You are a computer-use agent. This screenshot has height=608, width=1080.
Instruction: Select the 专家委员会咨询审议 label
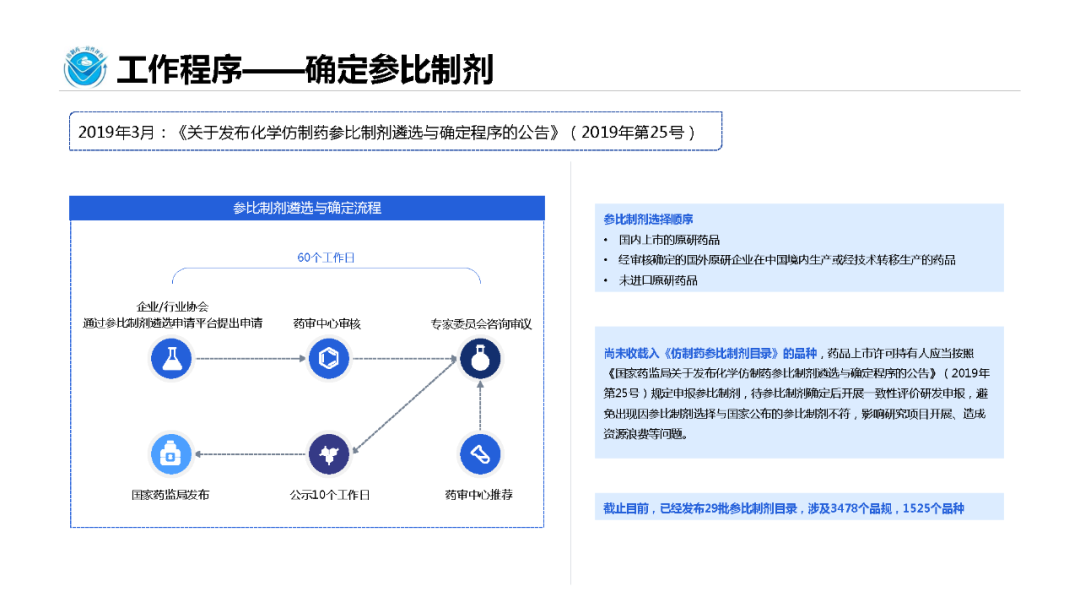481,324
